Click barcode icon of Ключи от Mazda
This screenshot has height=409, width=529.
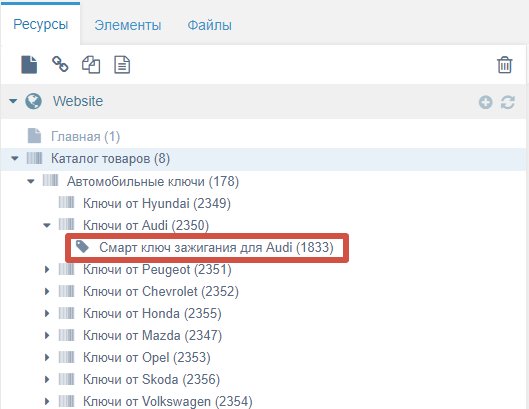point(66,335)
